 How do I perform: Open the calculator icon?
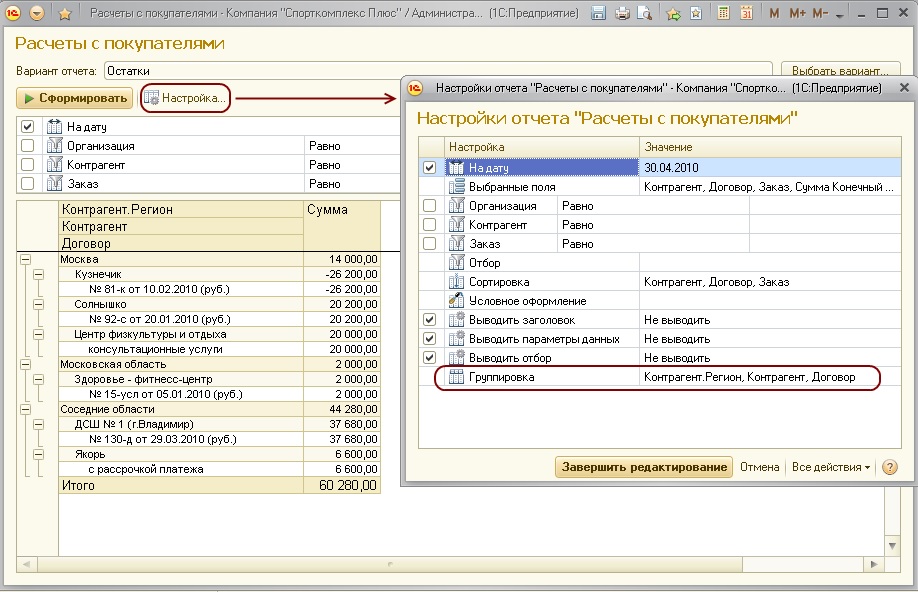click(x=723, y=13)
